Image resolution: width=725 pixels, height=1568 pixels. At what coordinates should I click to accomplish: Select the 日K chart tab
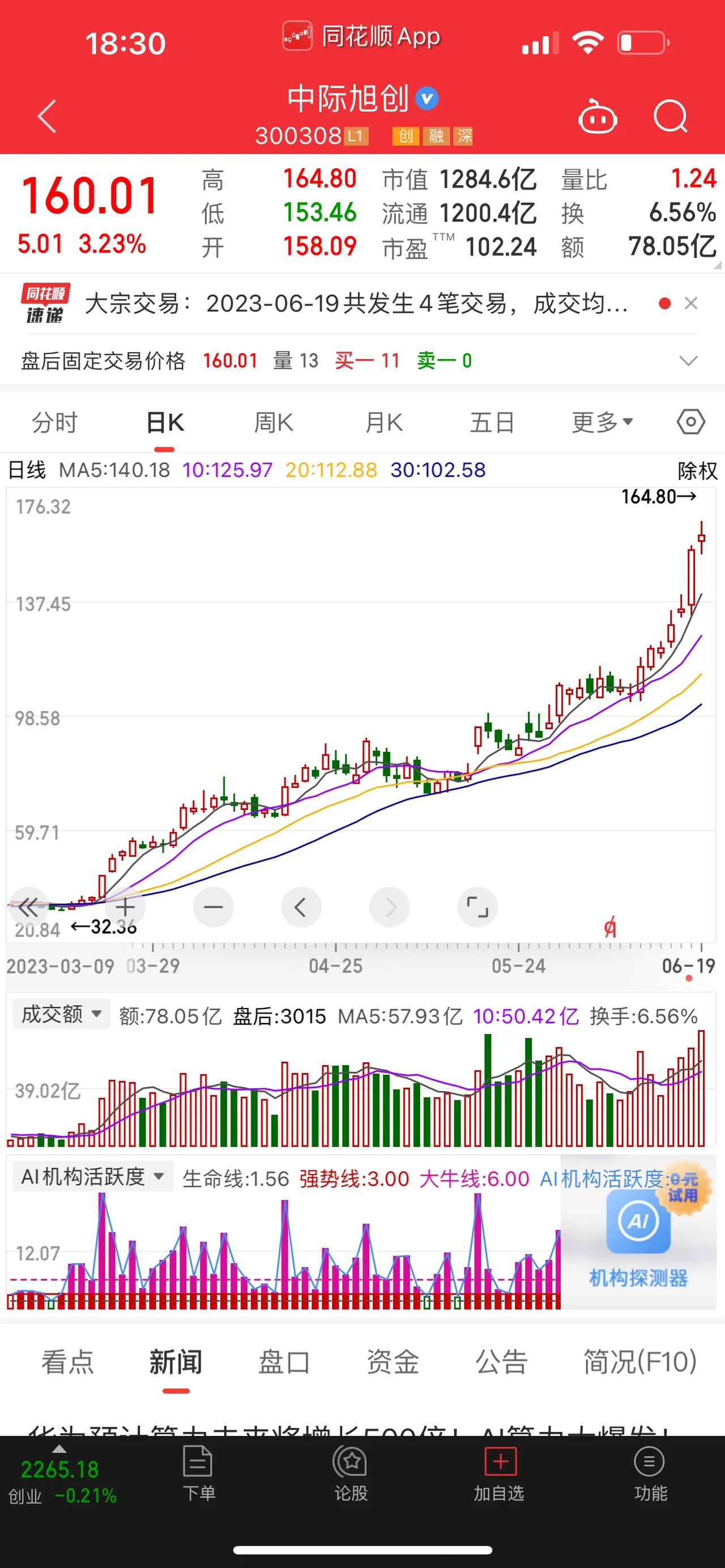click(x=165, y=422)
